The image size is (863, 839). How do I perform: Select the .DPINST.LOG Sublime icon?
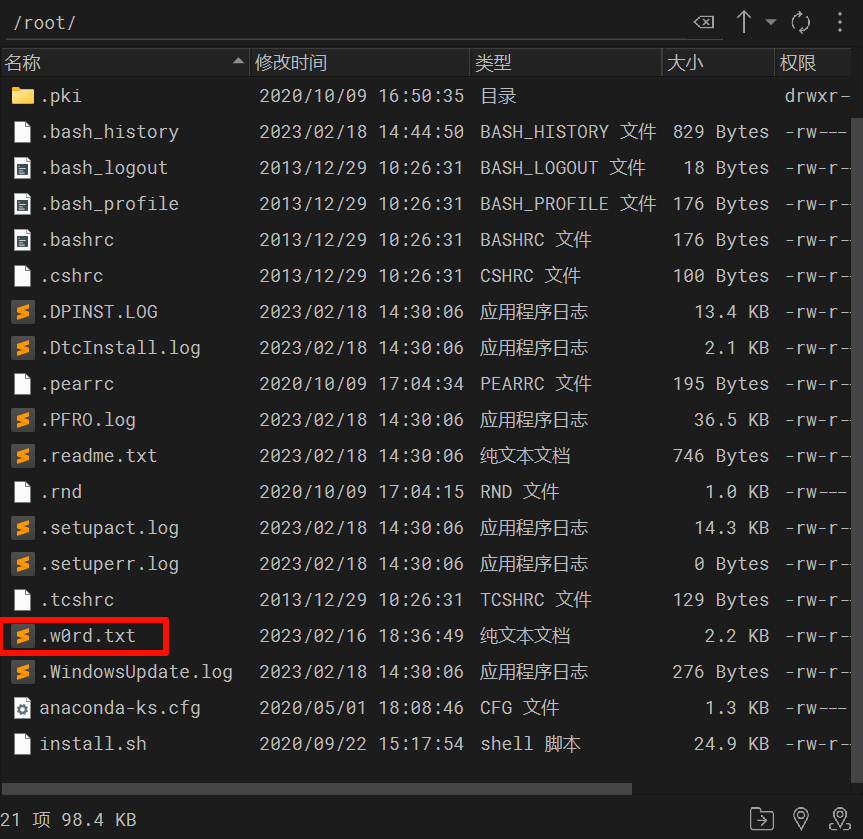[23, 312]
